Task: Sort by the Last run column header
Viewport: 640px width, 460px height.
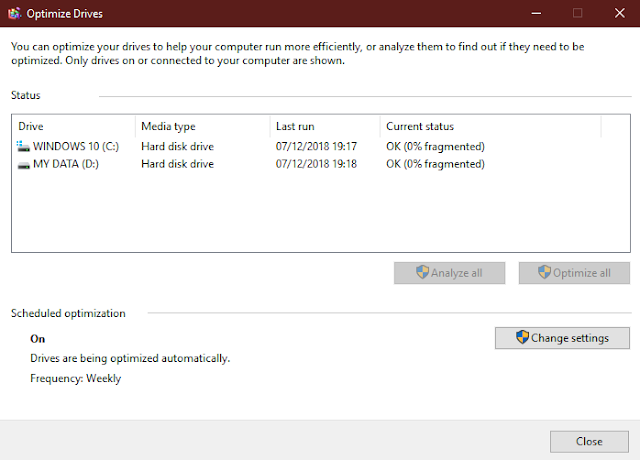Action: click(x=325, y=126)
